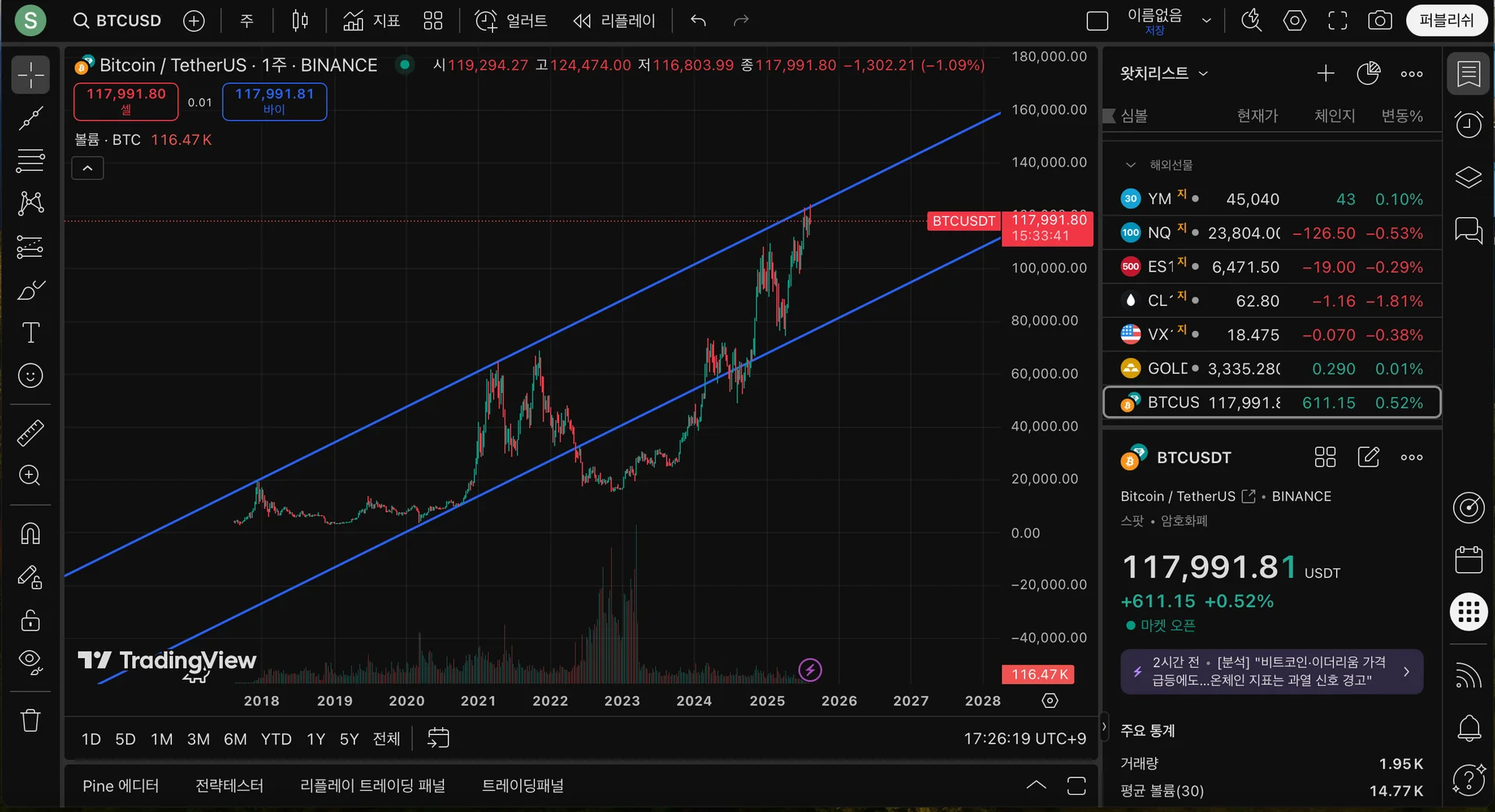Image resolution: width=1495 pixels, height=812 pixels.
Task: Change the candlestick chart style
Action: click(300, 21)
